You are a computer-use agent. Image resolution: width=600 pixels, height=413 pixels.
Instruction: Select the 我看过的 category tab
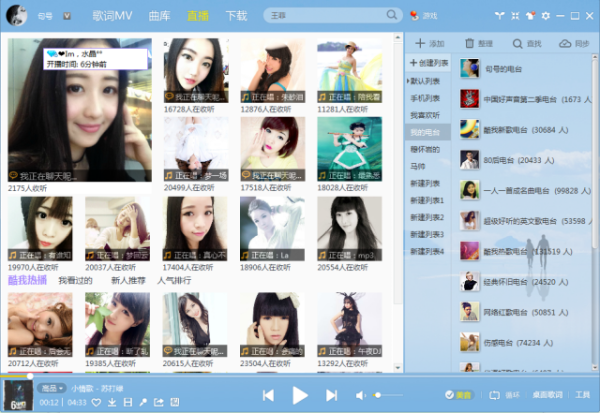click(75, 281)
